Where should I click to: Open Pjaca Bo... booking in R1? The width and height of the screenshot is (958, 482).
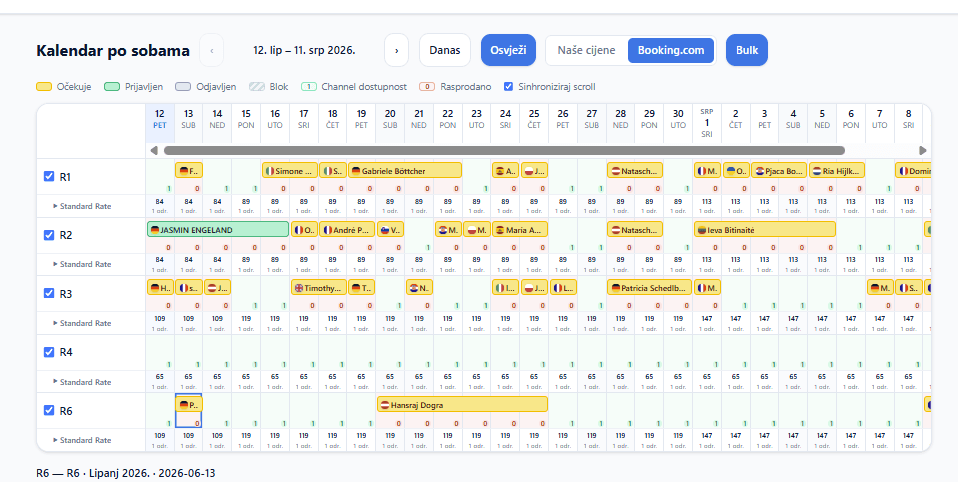(779, 170)
